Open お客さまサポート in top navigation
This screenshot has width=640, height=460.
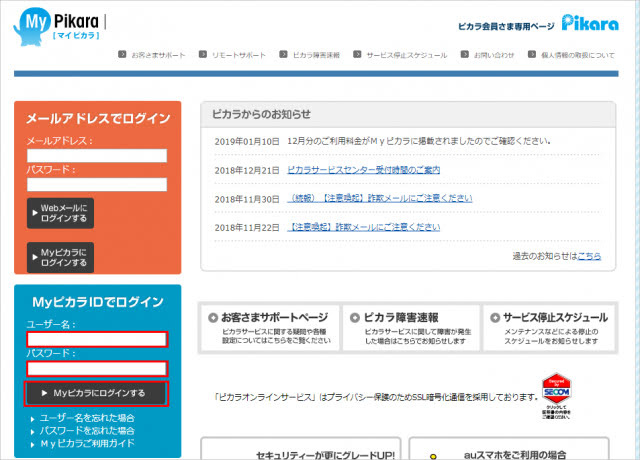coord(158,55)
